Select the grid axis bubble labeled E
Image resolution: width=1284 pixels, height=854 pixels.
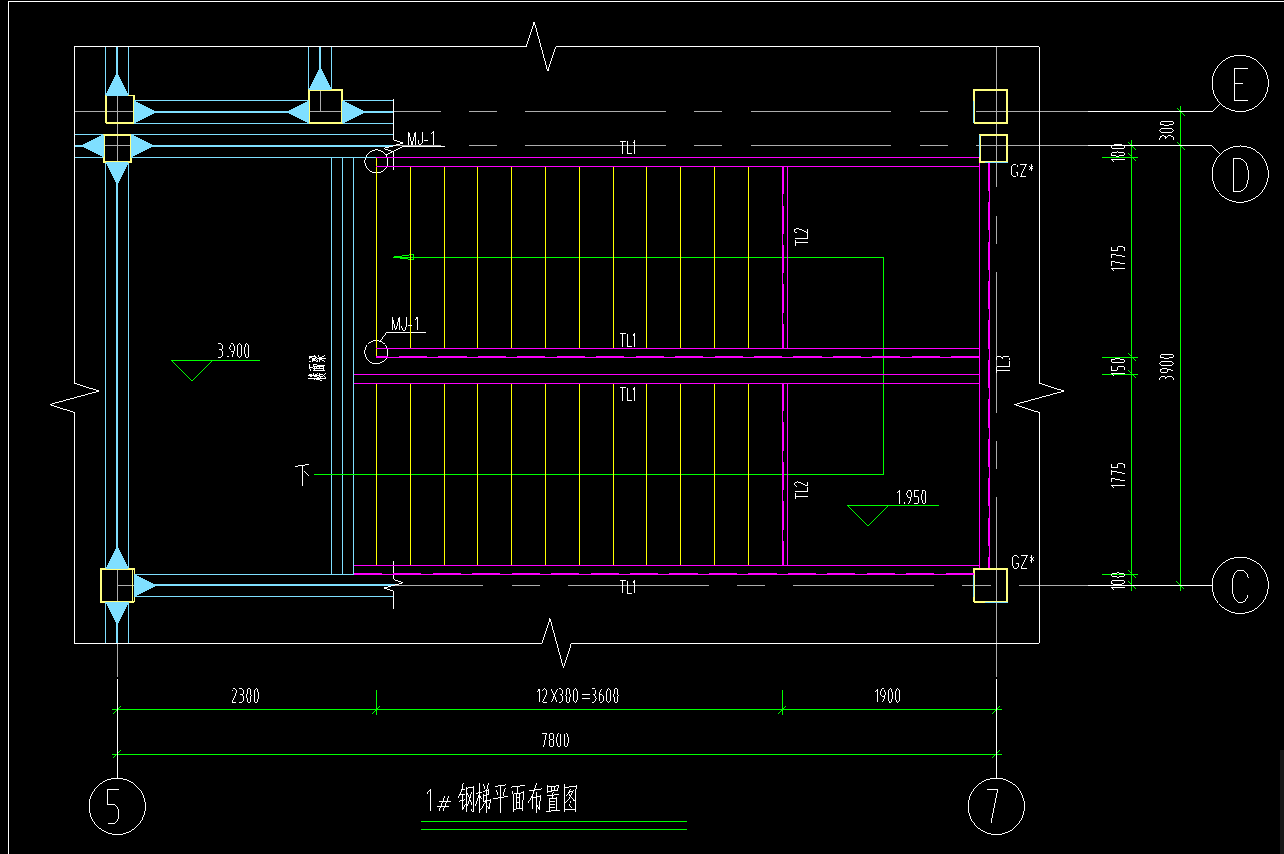[1240, 84]
